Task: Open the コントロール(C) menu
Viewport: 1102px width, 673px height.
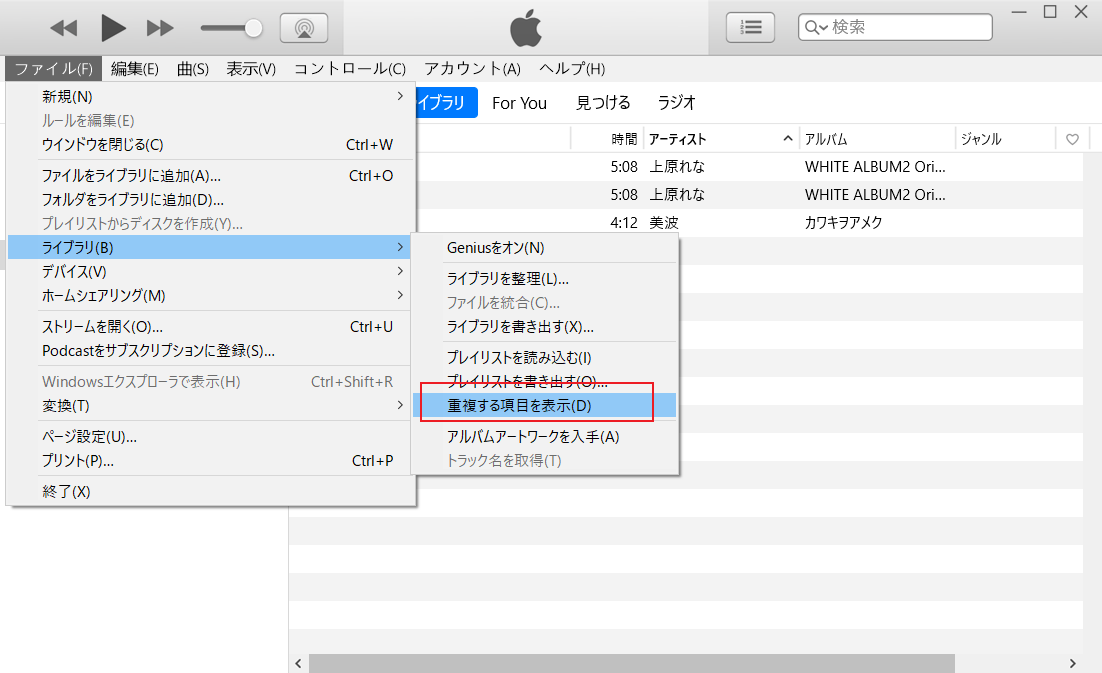Action: 349,69
